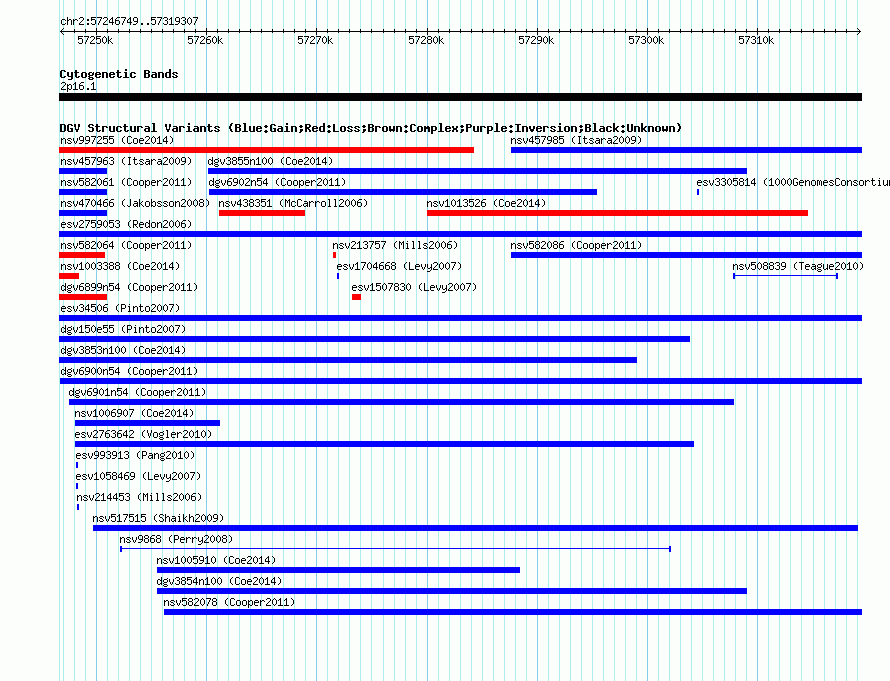The image size is (890, 681).
Task: Open nsv438351 (McCarroll2006) variant
Action: pyautogui.click(x=293, y=203)
